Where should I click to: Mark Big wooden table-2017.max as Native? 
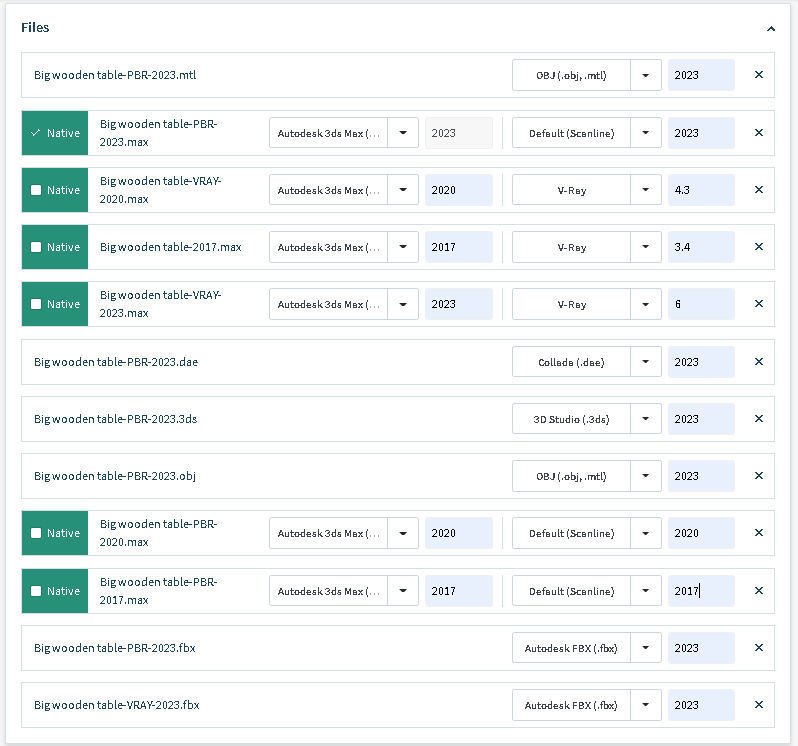(x=36, y=247)
